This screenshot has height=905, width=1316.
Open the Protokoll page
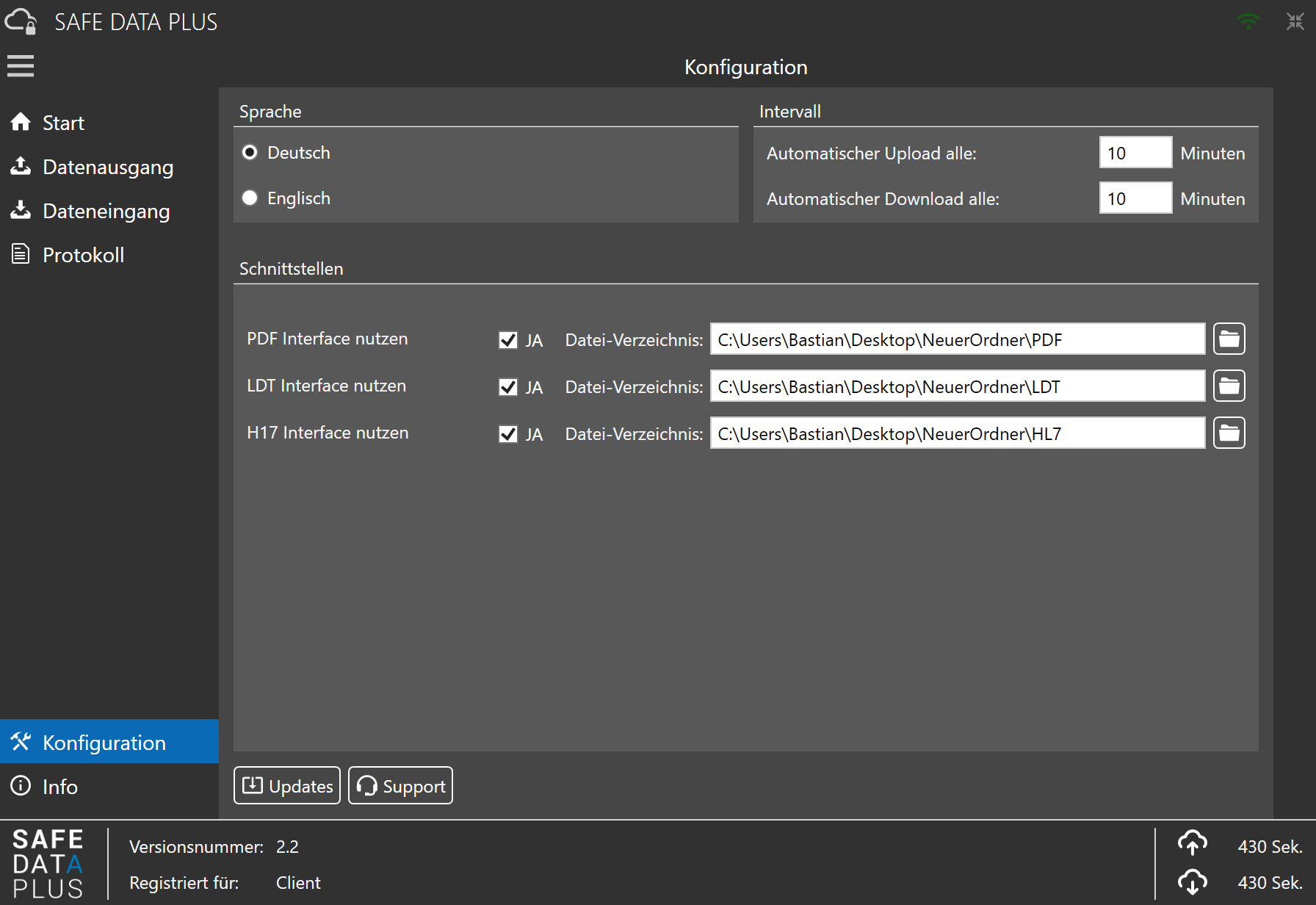109,255
